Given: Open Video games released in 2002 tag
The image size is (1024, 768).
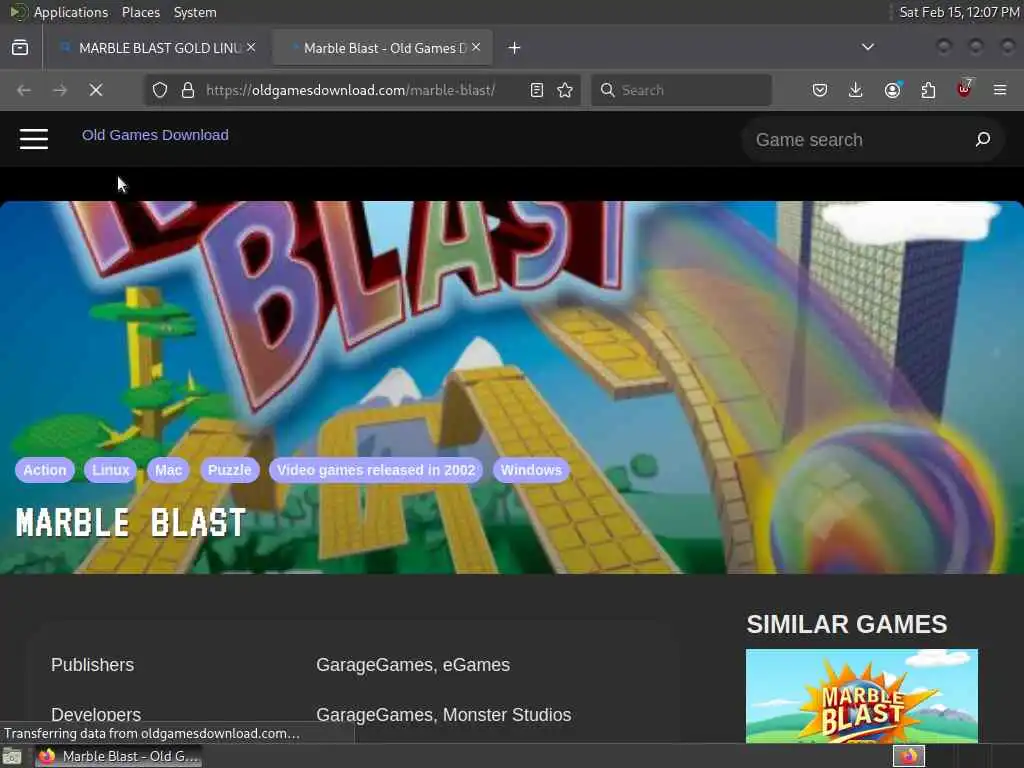Looking at the screenshot, I should pyautogui.click(x=376, y=470).
